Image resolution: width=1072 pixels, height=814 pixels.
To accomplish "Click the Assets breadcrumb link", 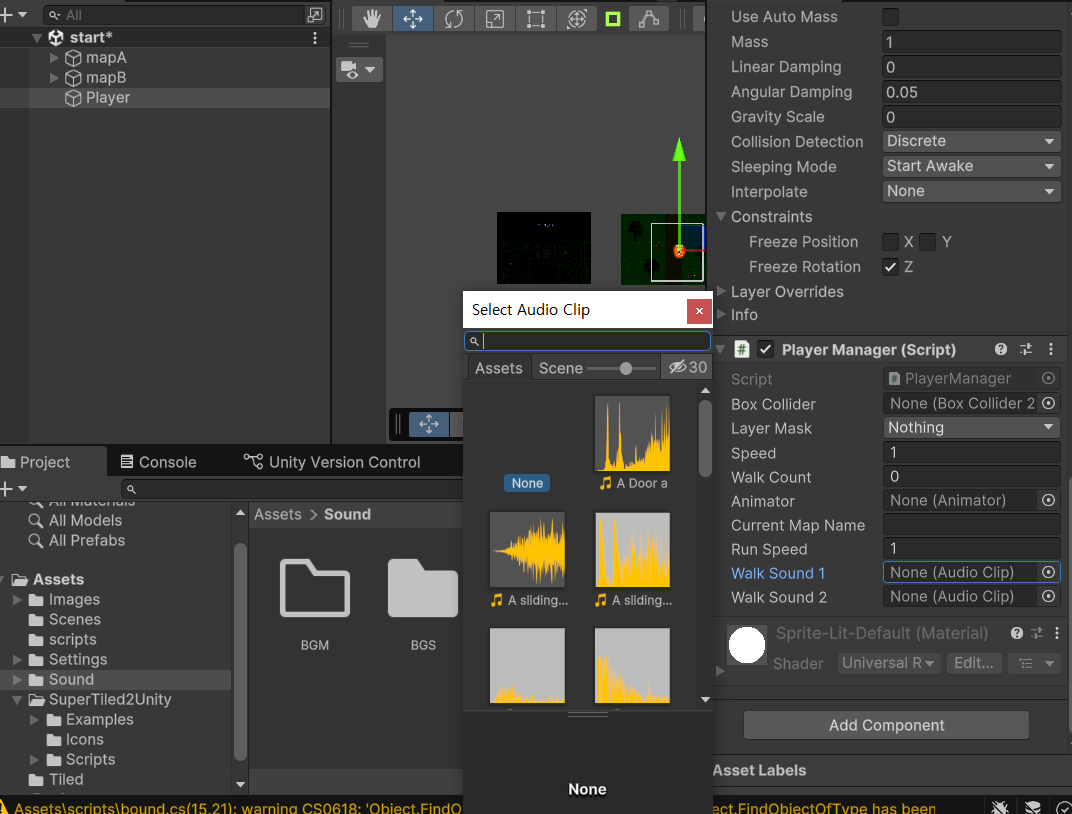I will pyautogui.click(x=278, y=514).
